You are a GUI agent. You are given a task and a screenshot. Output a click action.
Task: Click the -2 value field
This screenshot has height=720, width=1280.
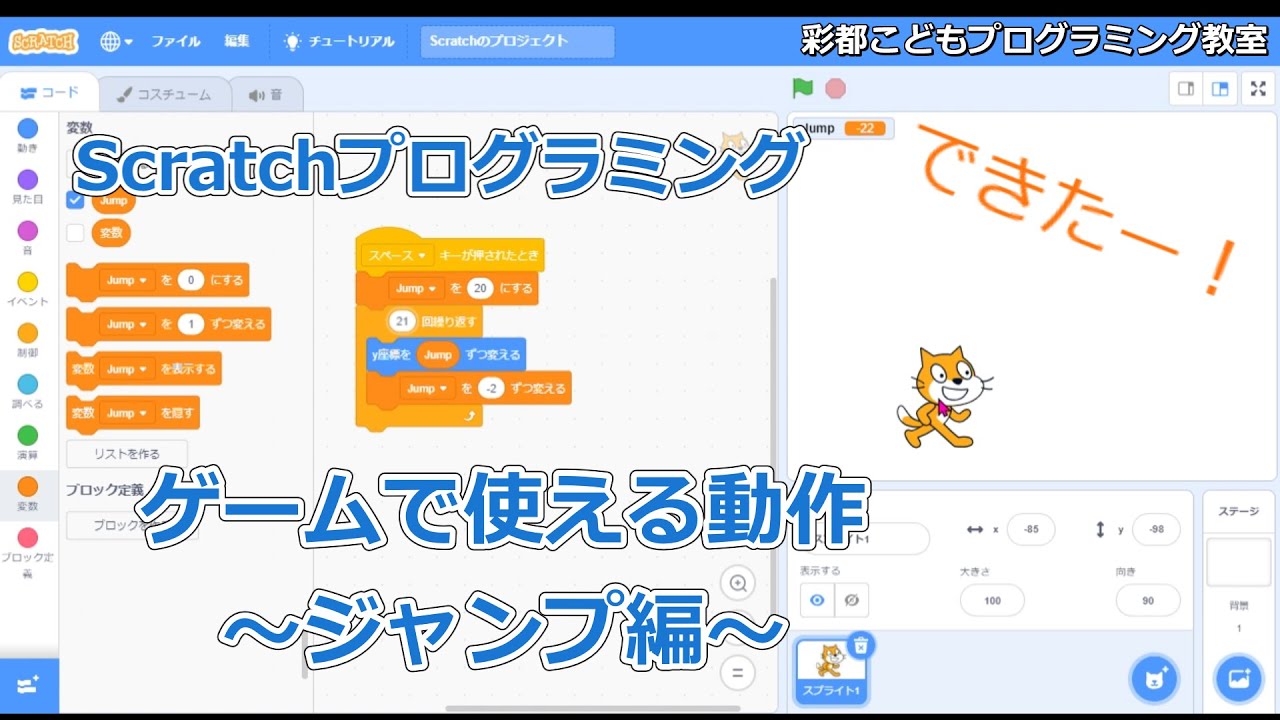click(491, 388)
